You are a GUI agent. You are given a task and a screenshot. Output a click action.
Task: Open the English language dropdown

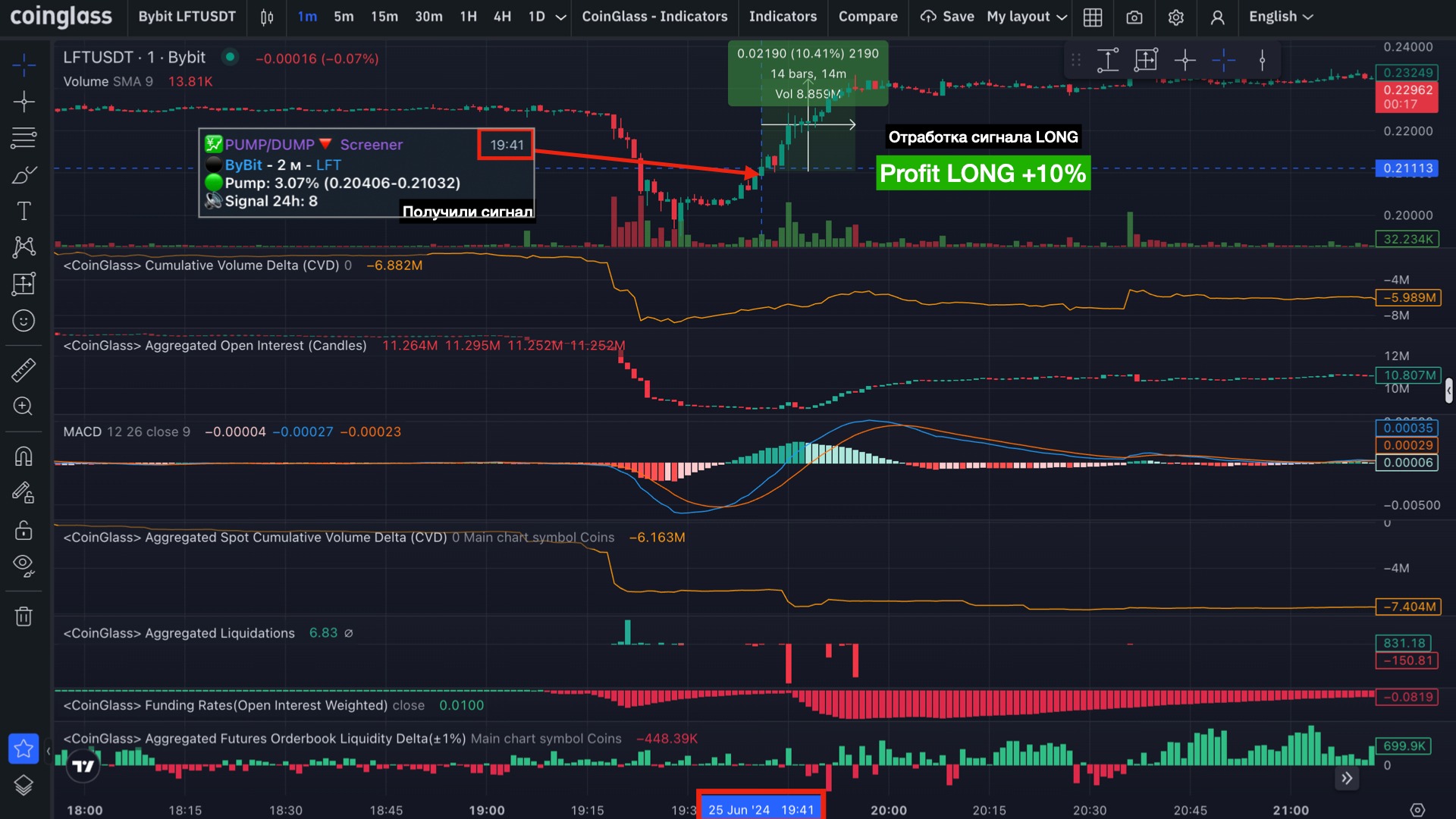1281,17
